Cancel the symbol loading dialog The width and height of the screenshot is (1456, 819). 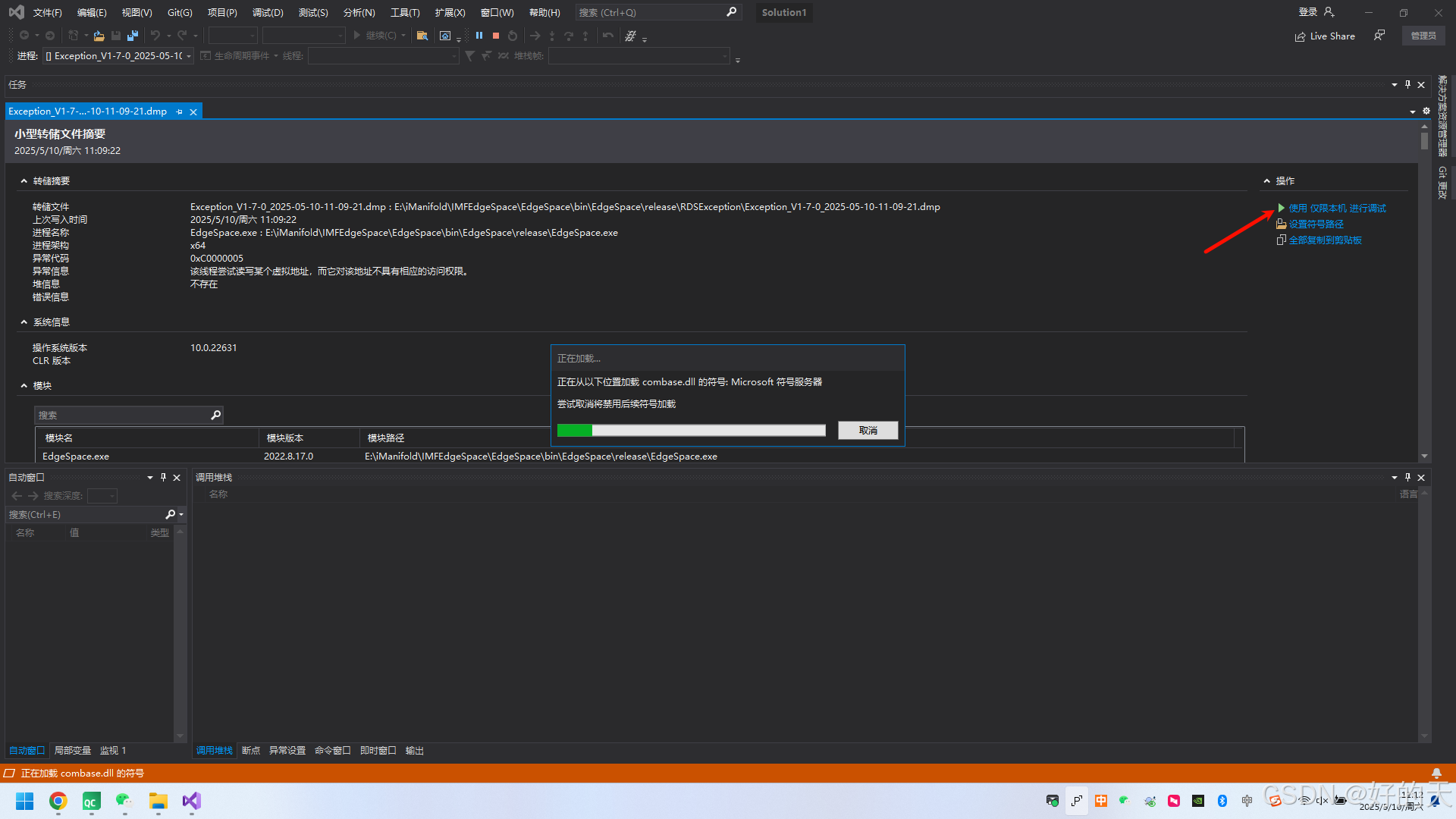coord(868,430)
